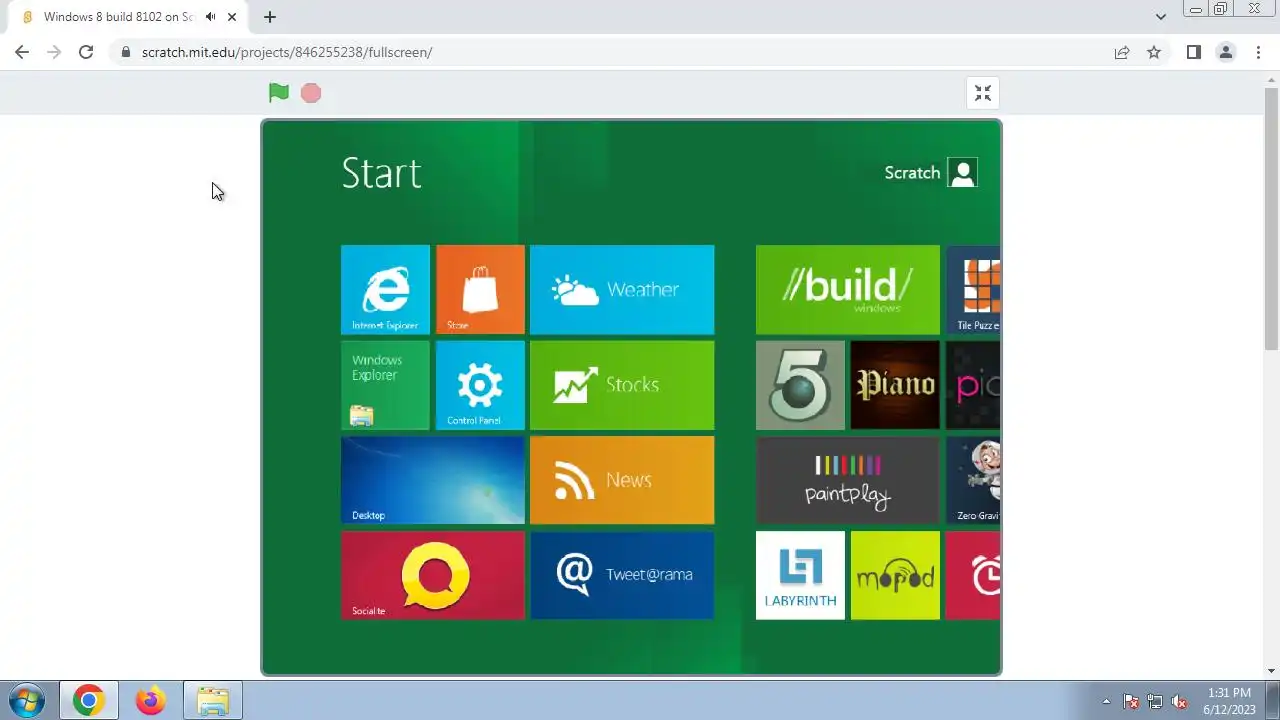Click the scrollbar up arrow
Viewport: 1280px width, 720px height.
point(1271,79)
